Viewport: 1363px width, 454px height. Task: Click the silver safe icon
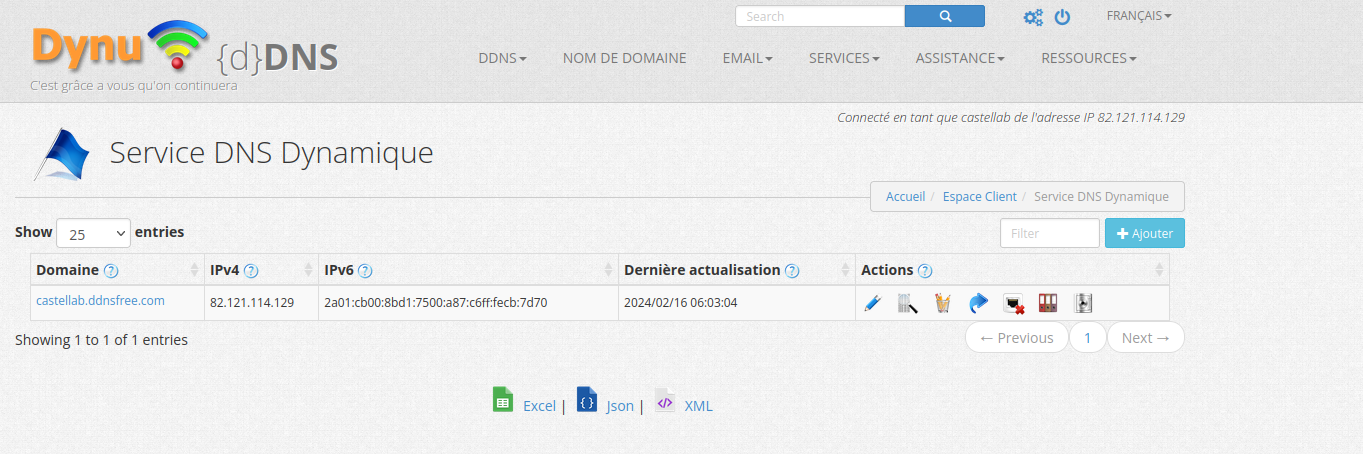(x=1083, y=303)
